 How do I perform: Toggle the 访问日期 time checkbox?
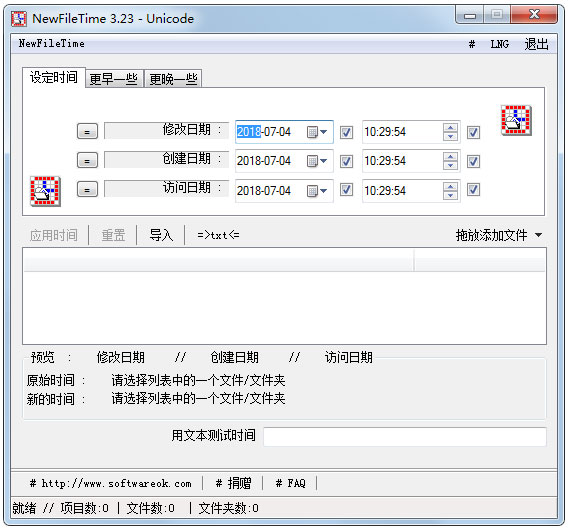473,189
